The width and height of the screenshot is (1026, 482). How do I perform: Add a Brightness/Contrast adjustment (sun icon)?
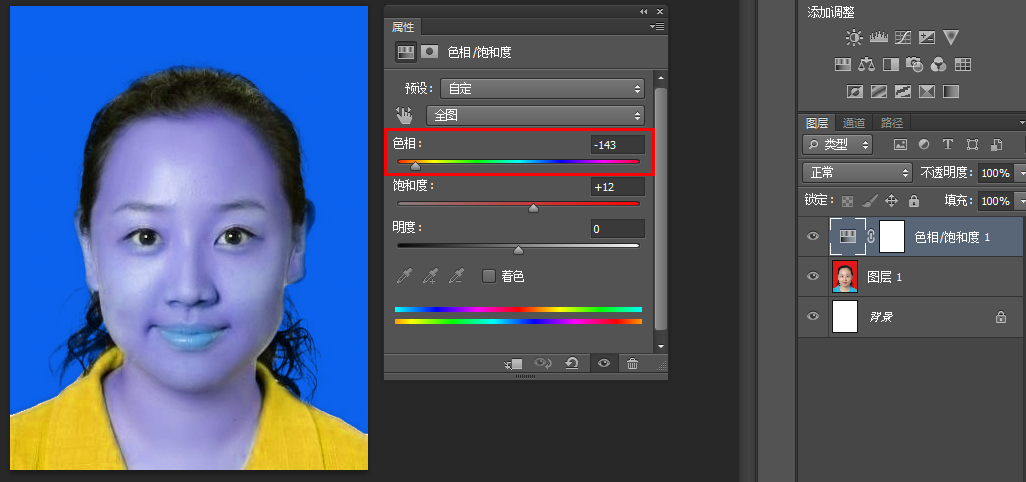pos(853,38)
